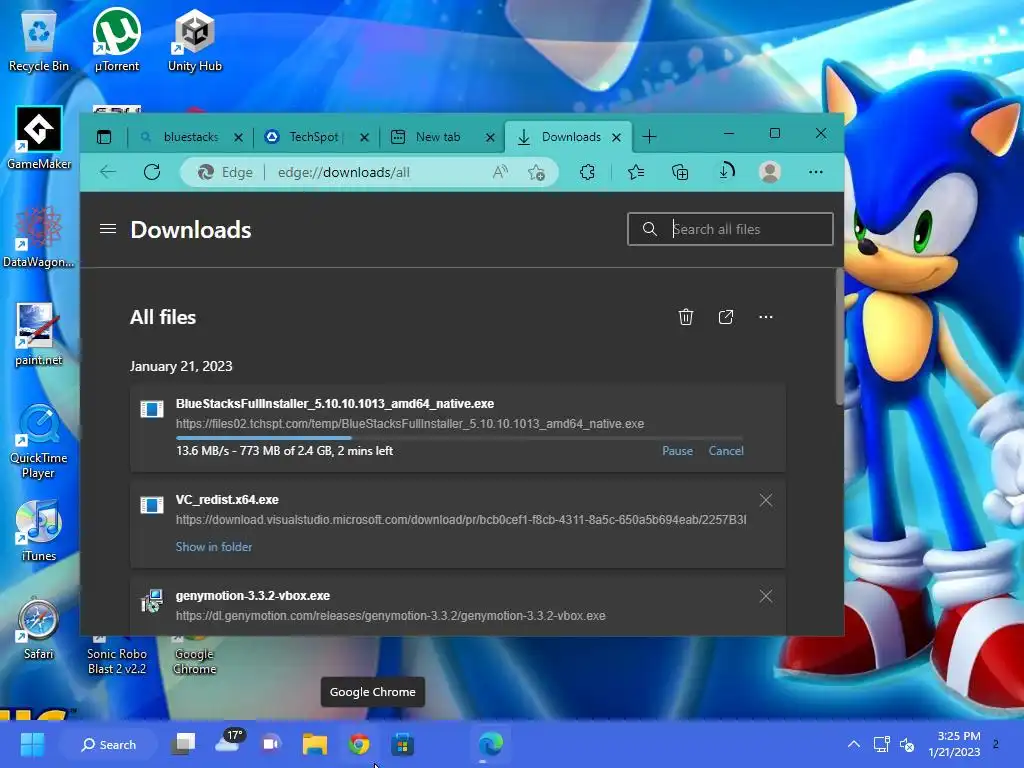Image resolution: width=1024 pixels, height=768 pixels.
Task: Open the Downloads toolbar icon
Action: 726,171
